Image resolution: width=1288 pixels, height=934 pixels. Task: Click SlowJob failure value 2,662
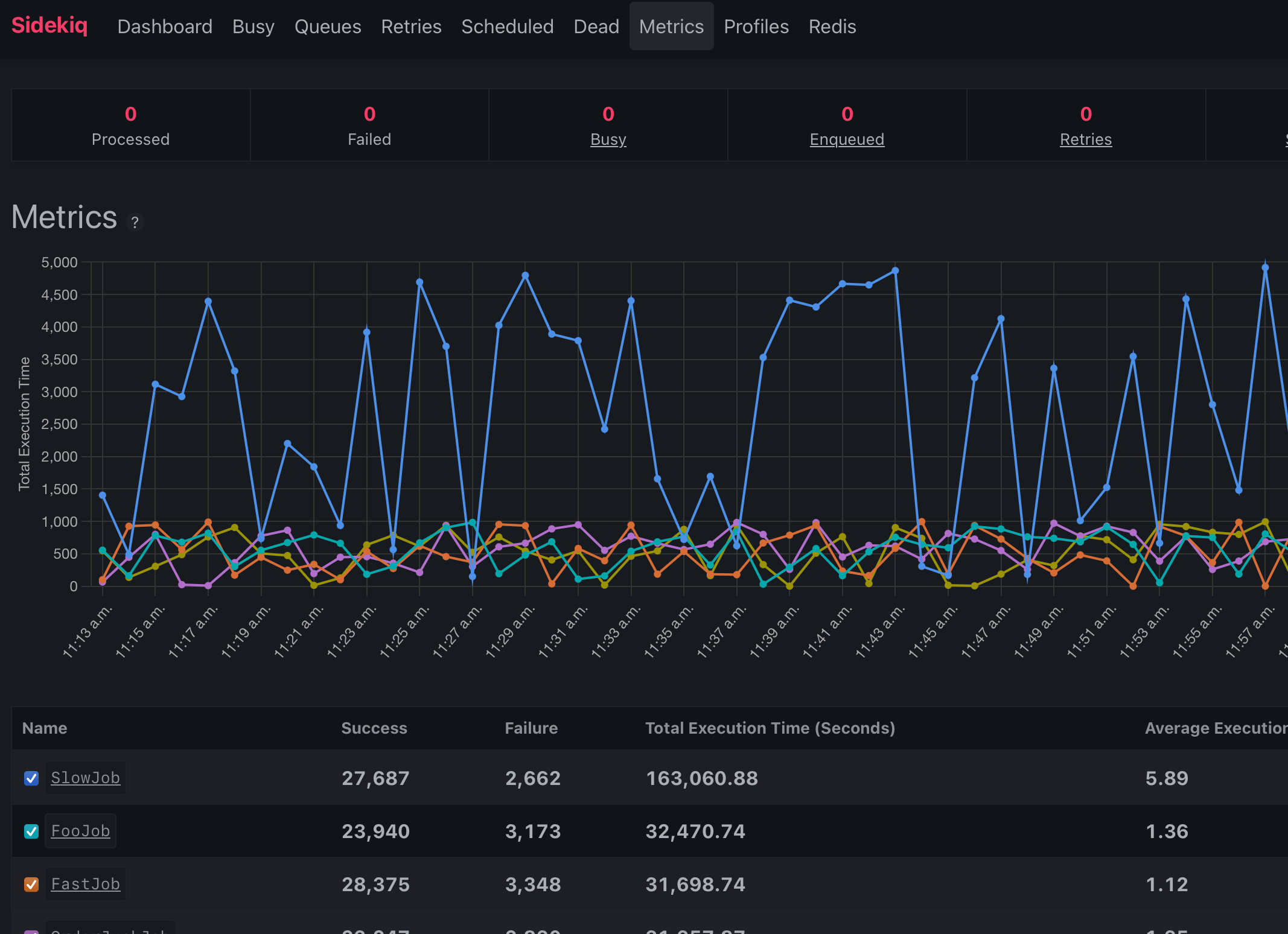(533, 778)
